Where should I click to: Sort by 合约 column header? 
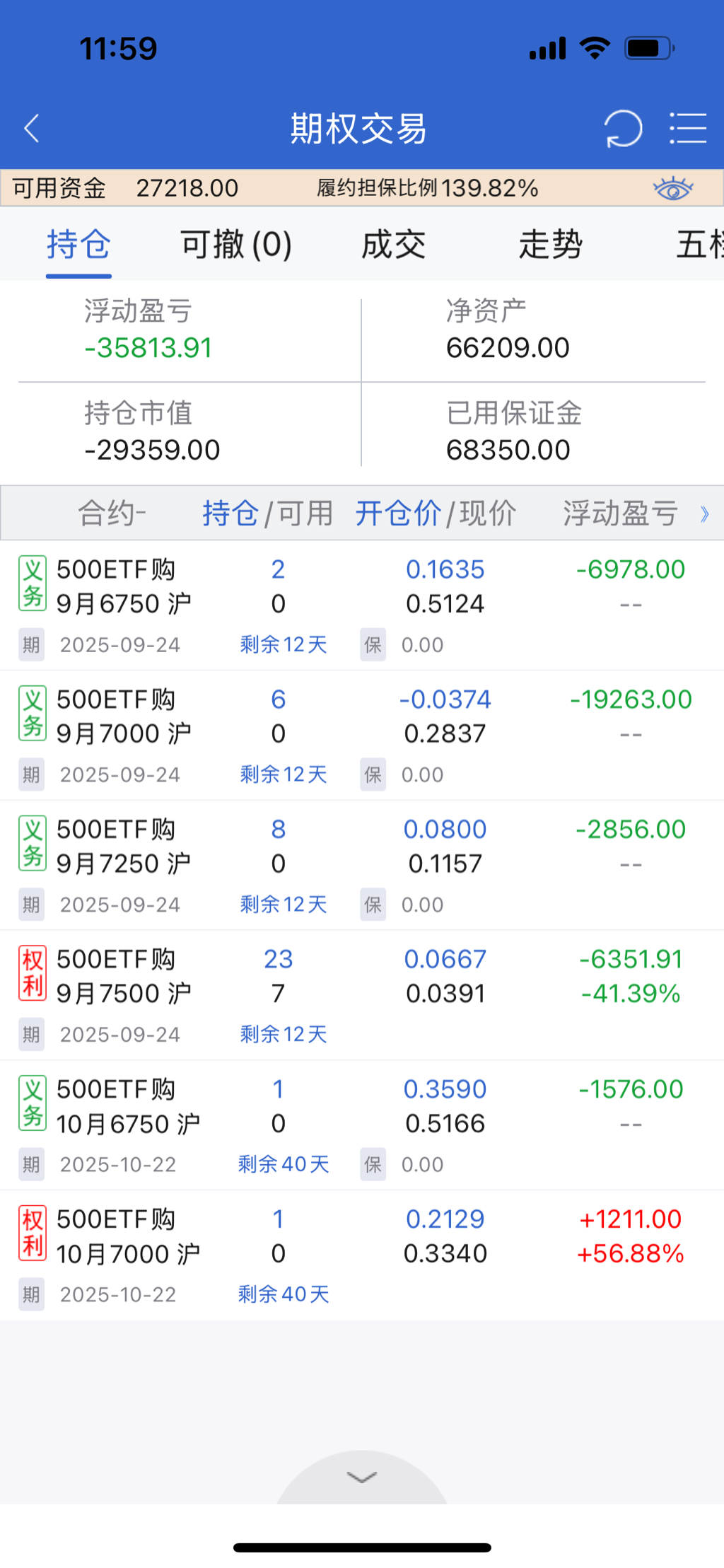(112, 513)
